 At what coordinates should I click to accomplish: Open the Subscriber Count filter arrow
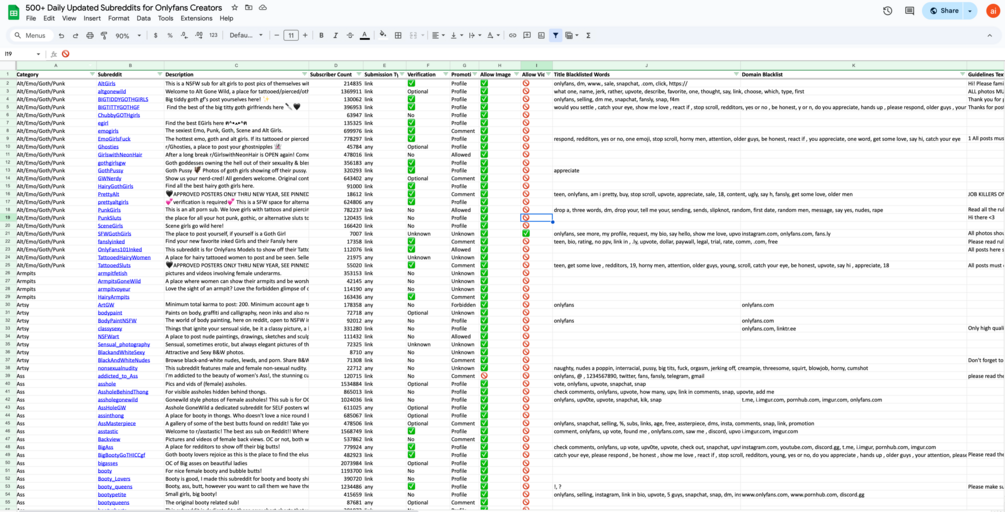(x=359, y=74)
